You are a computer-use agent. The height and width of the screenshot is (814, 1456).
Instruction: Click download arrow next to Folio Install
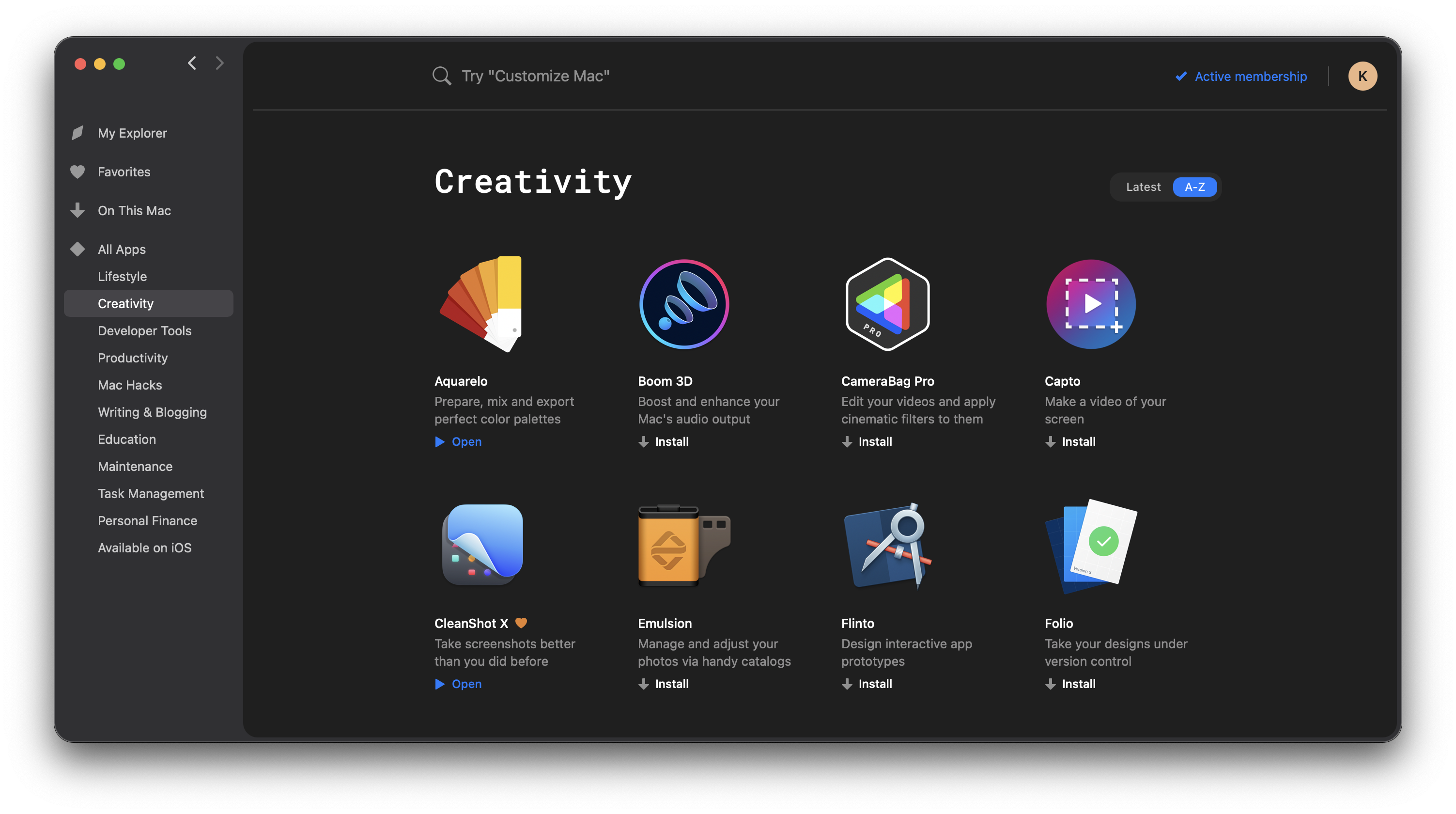[1050, 684]
